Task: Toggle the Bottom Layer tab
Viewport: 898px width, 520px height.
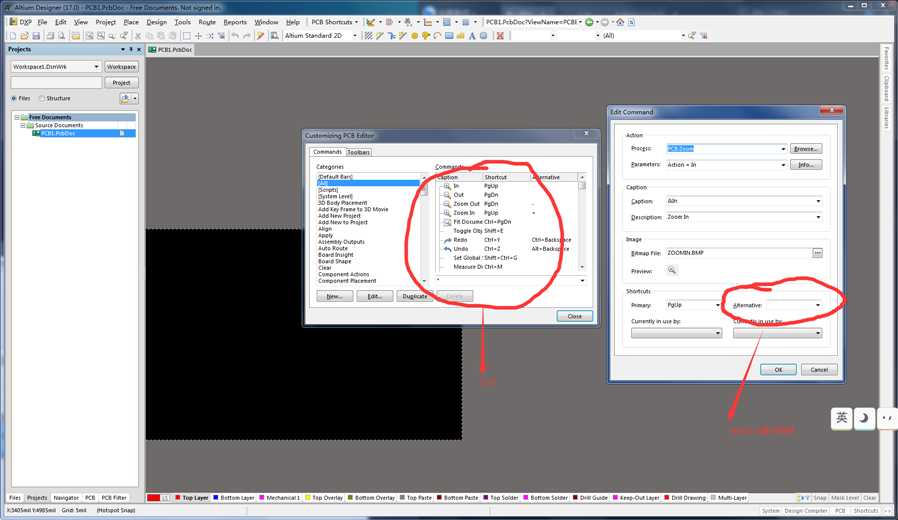Action: 234,498
